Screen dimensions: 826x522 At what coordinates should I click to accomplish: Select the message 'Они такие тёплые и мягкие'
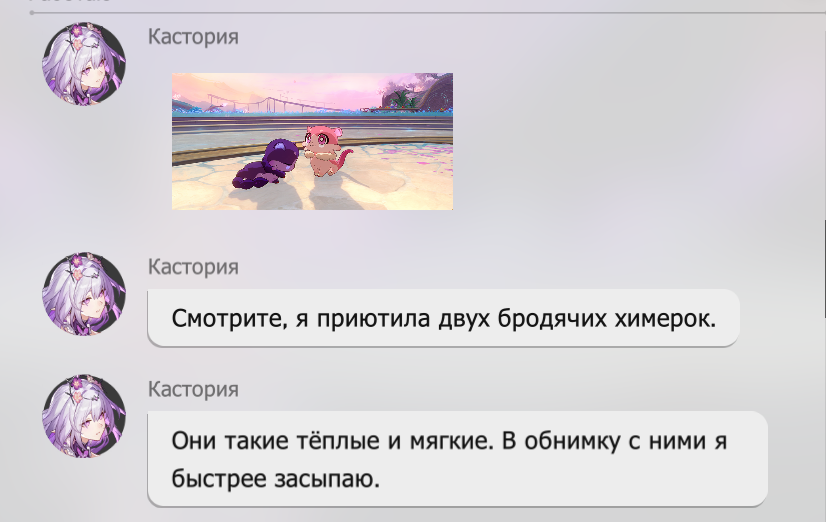pyautogui.click(x=457, y=459)
